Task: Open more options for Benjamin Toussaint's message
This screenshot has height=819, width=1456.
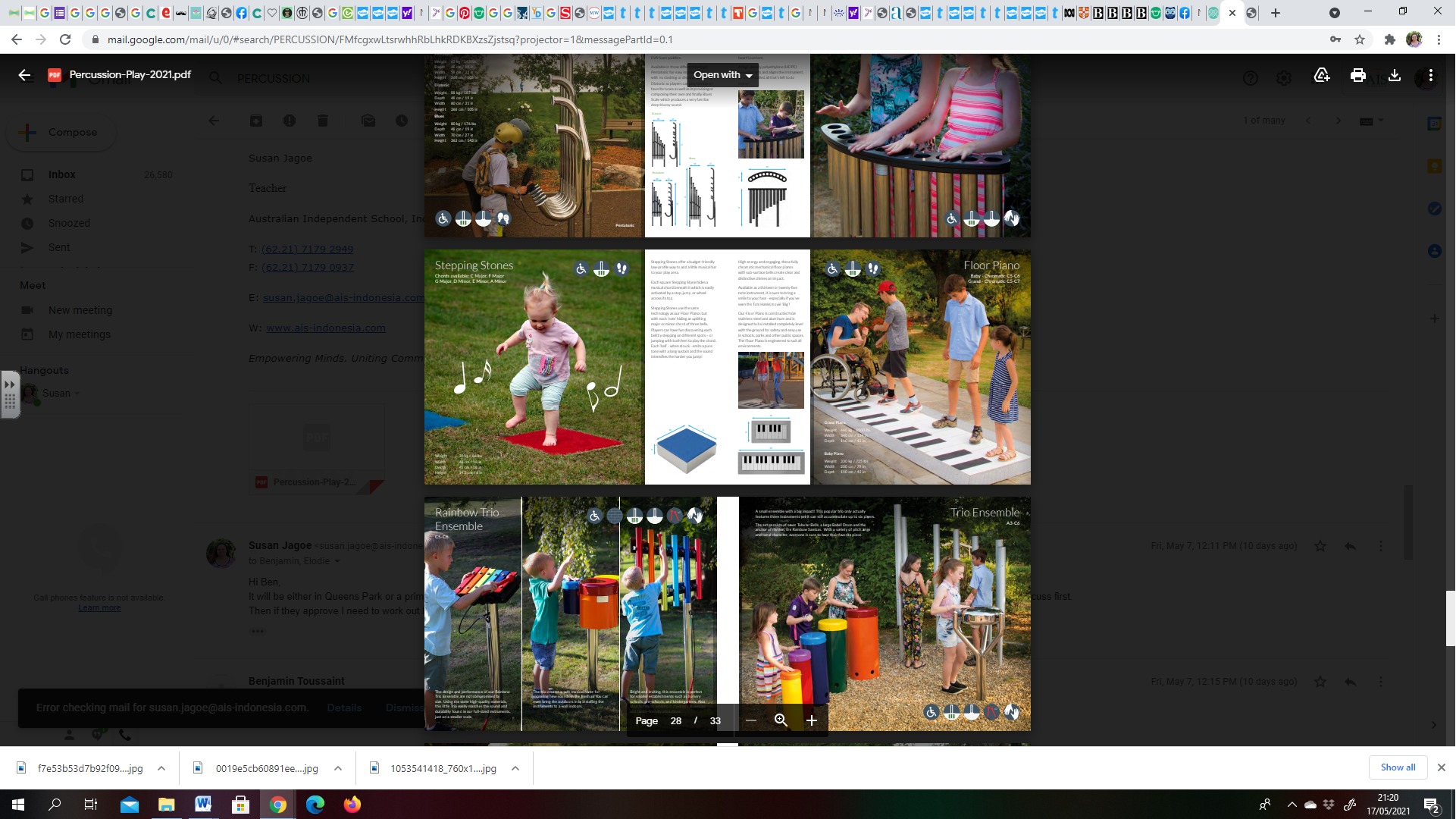Action: [x=1381, y=682]
